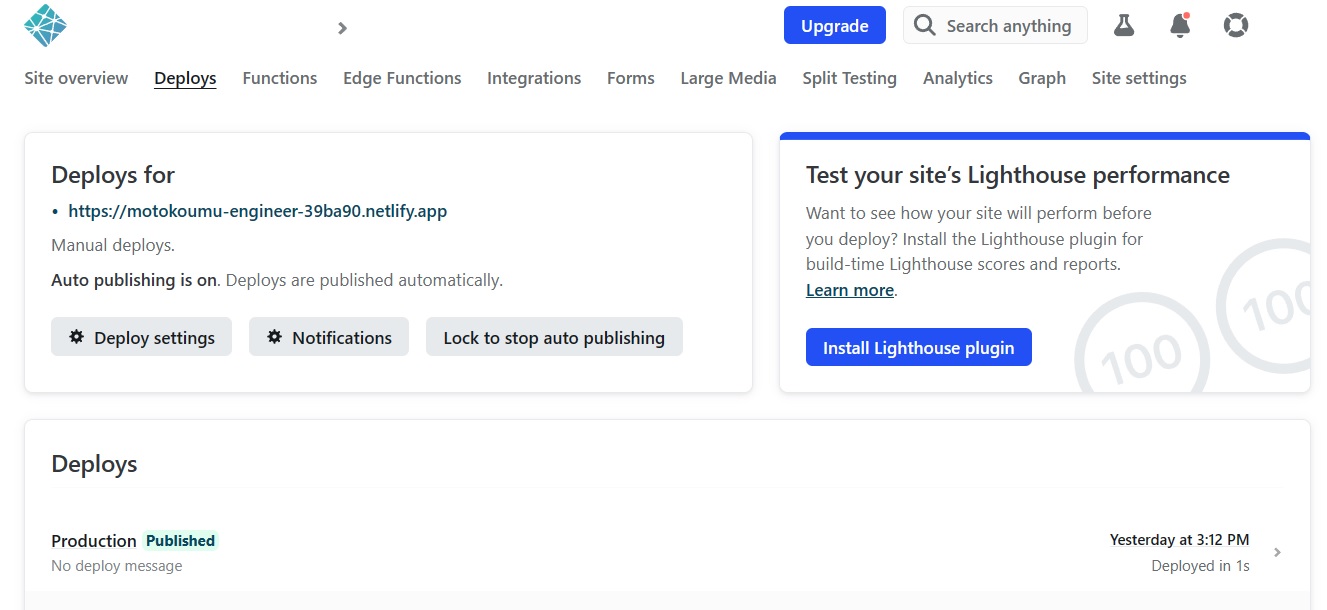Image resolution: width=1327 pixels, height=610 pixels.
Task: Switch to the Site overview tab
Action: pyautogui.click(x=76, y=78)
